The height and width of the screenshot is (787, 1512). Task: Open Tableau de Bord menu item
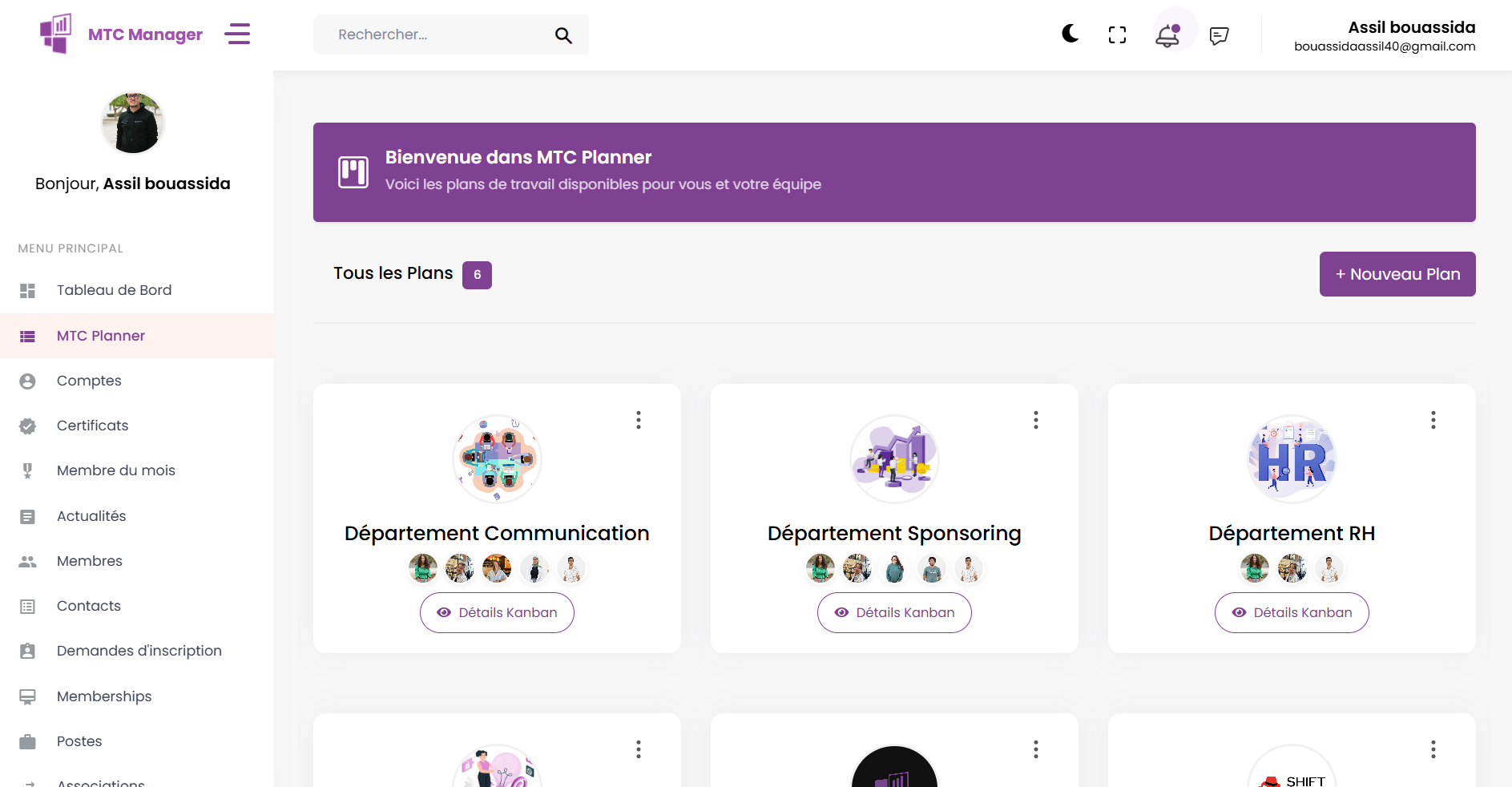[136, 290]
